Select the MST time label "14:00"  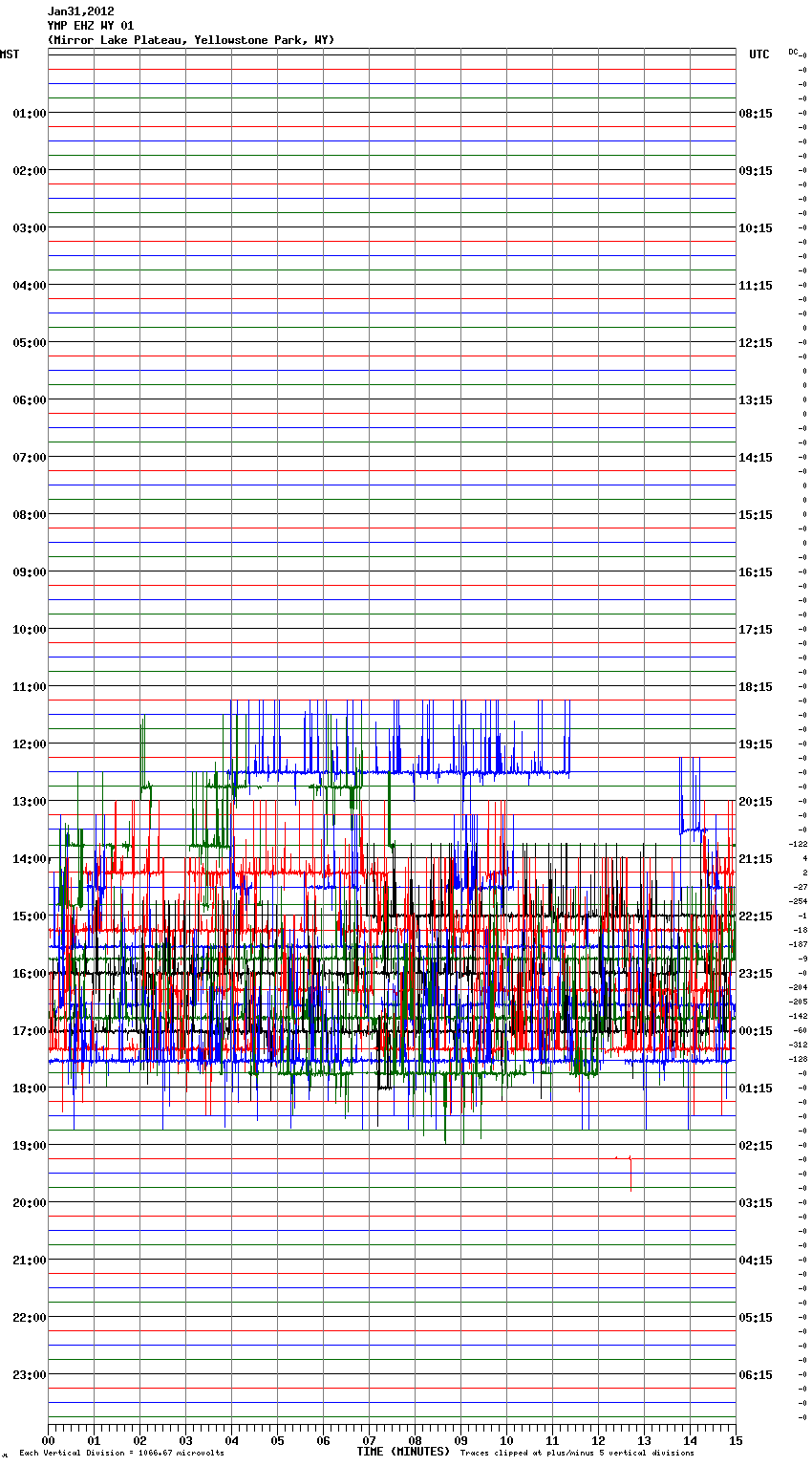(30, 859)
